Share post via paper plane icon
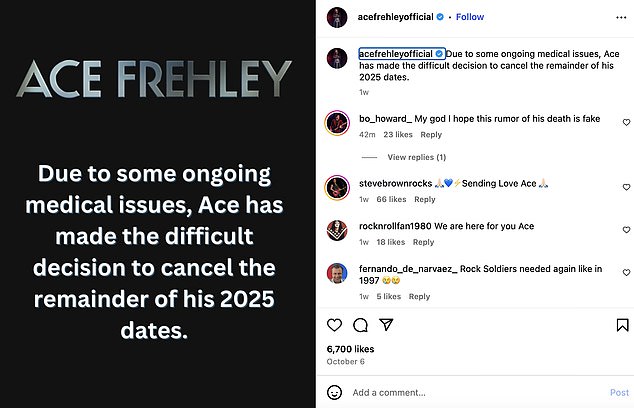634x408 pixels. point(385,325)
